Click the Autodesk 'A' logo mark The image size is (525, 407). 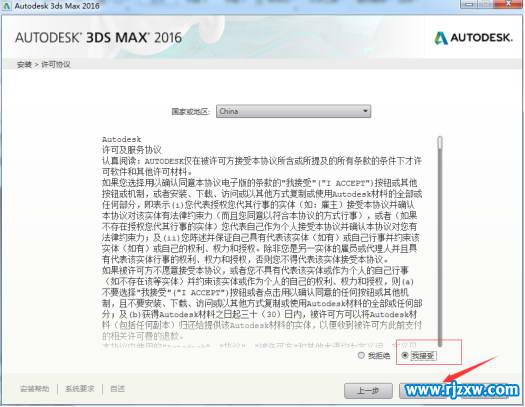click(441, 38)
